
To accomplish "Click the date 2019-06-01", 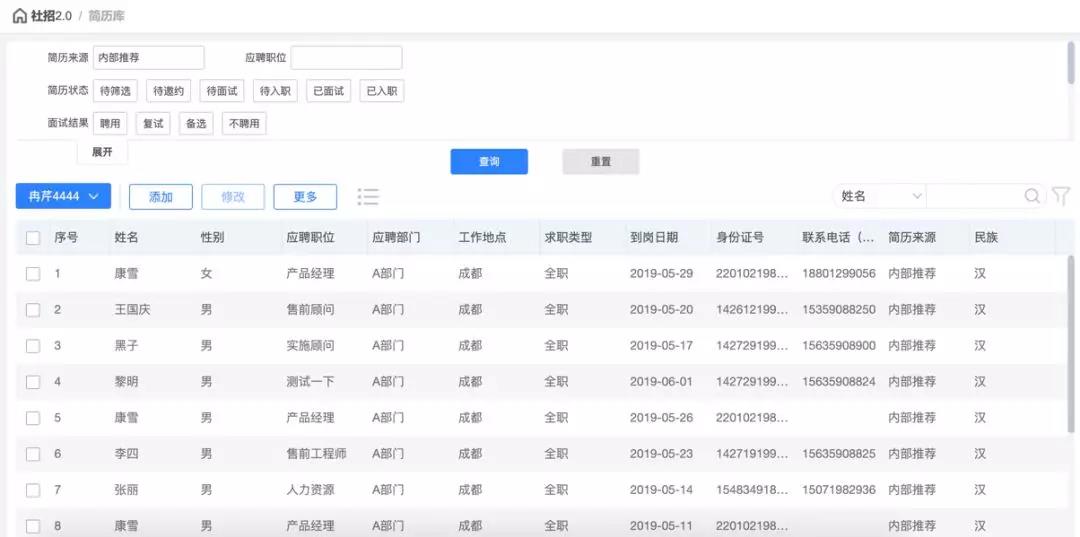I will pyautogui.click(x=661, y=381).
